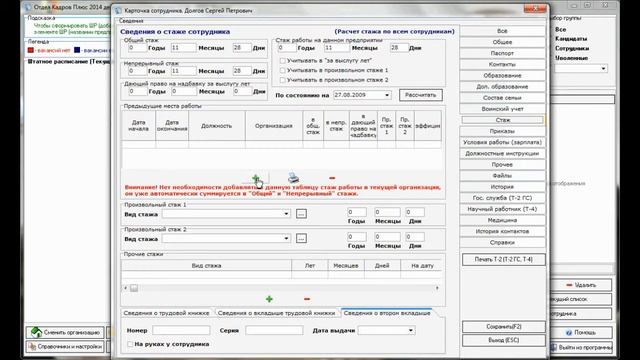Expand Дата выдачи date dropdown
The image size is (640, 360).
[x=411, y=330]
